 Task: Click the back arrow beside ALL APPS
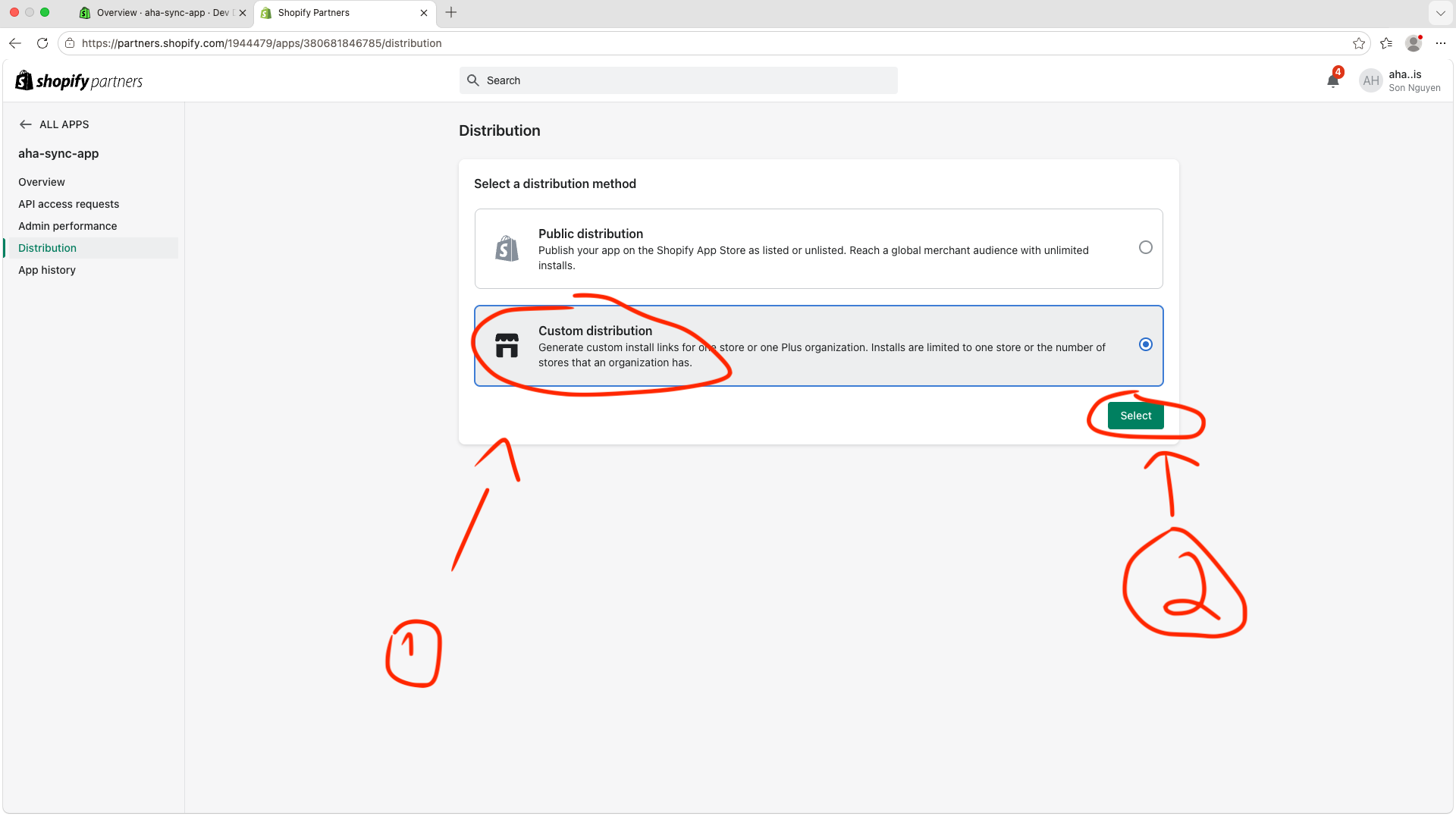pos(26,124)
